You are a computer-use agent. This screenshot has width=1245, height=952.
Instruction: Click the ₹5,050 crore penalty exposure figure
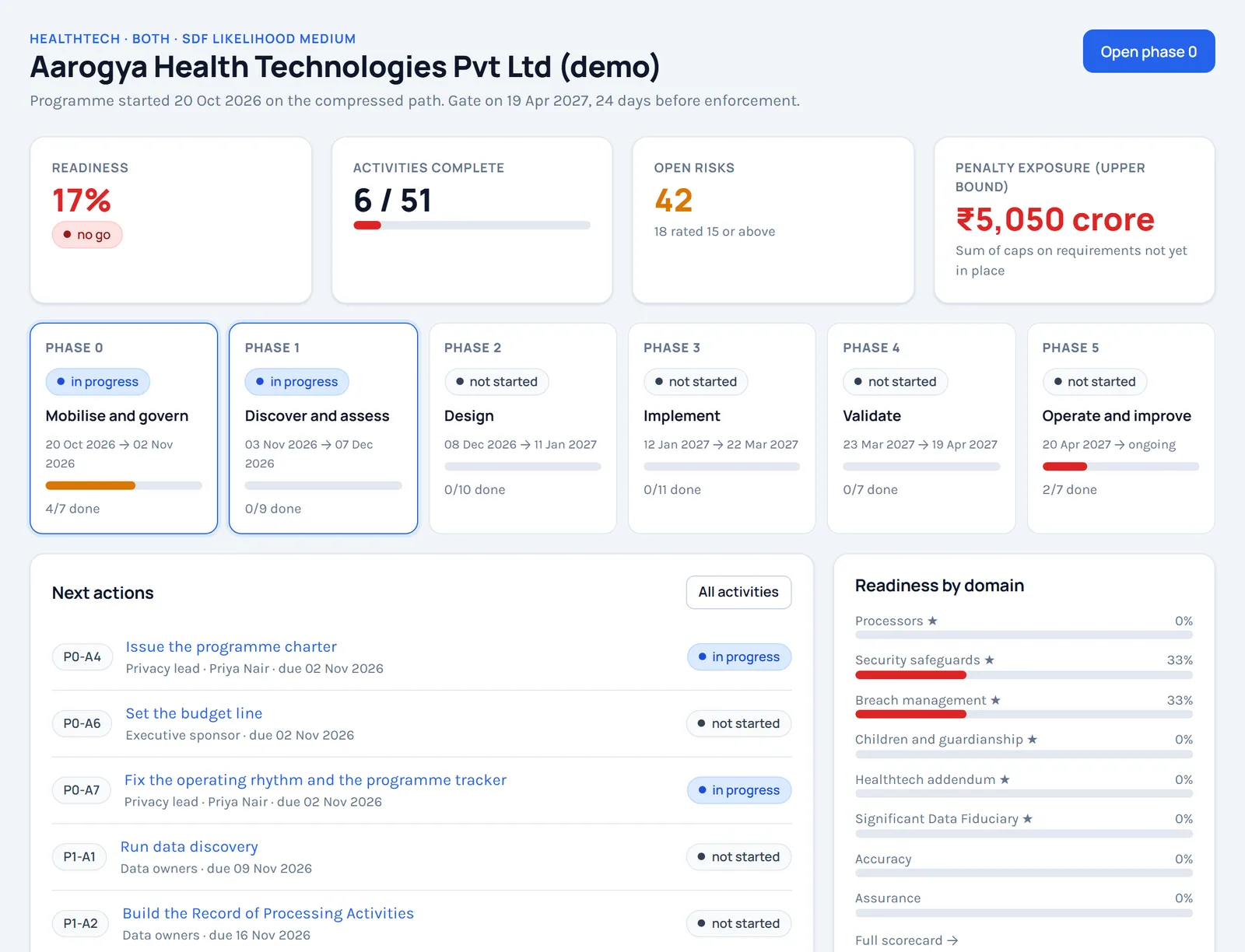[1054, 219]
